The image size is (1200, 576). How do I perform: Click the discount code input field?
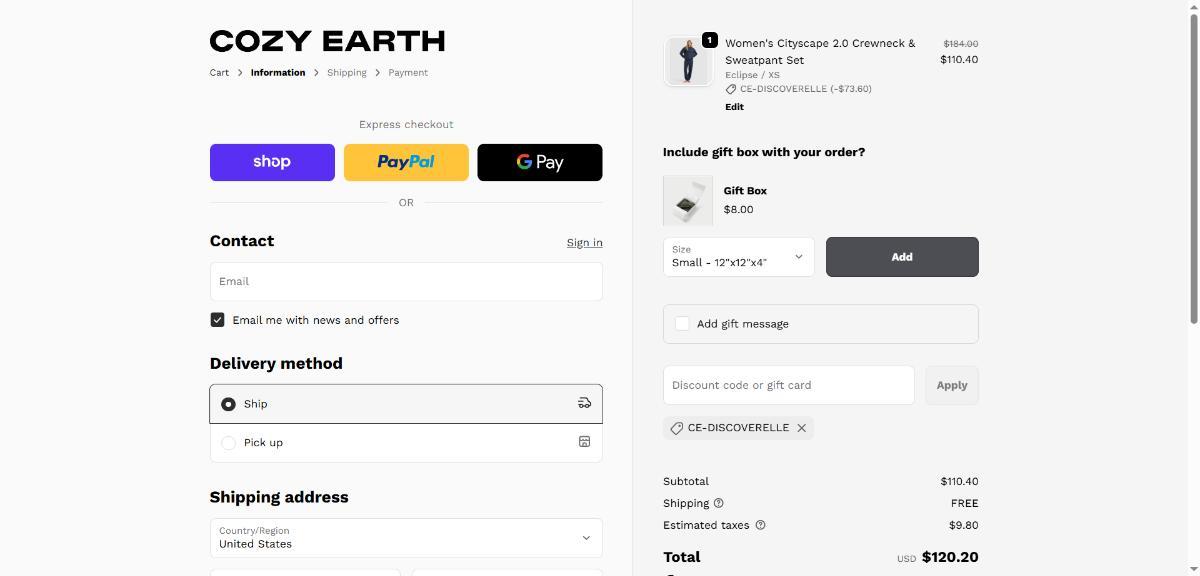coord(788,385)
